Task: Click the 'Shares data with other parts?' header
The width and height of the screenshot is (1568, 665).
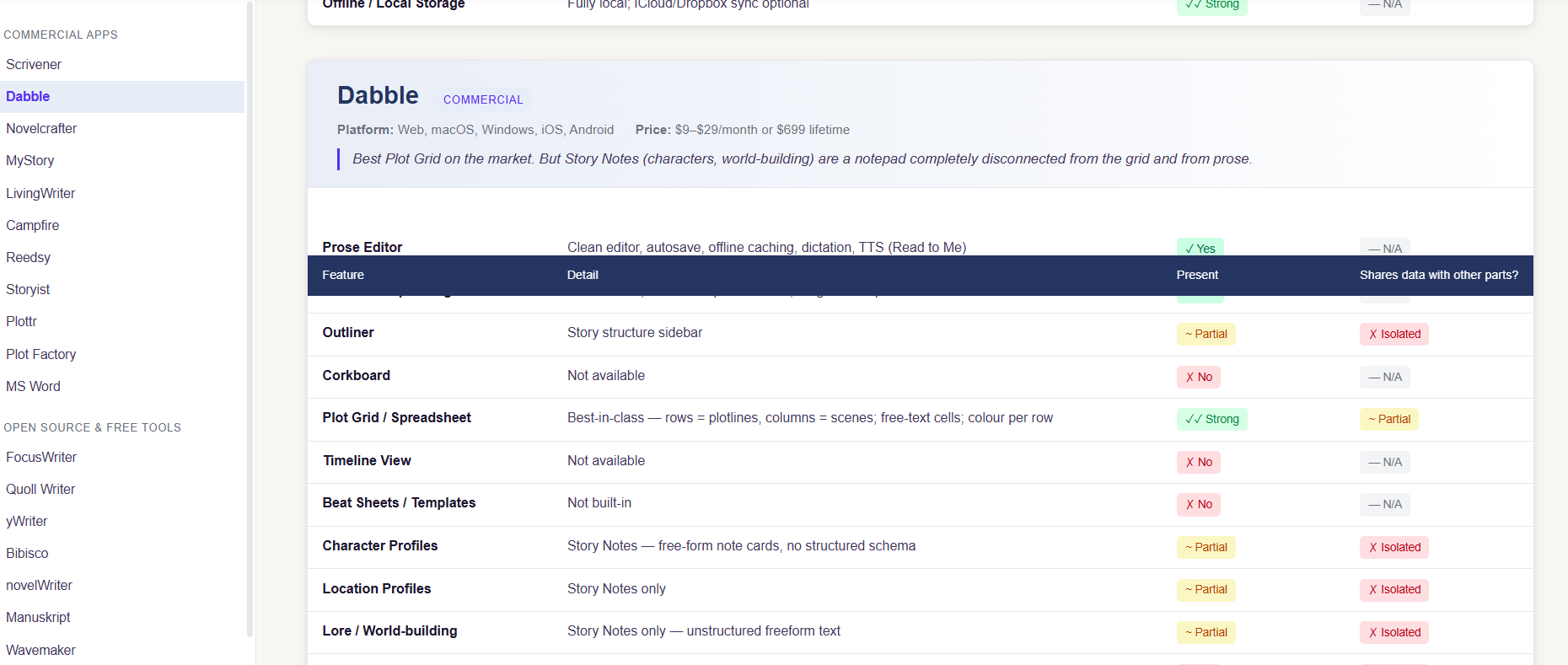Action: (x=1438, y=276)
